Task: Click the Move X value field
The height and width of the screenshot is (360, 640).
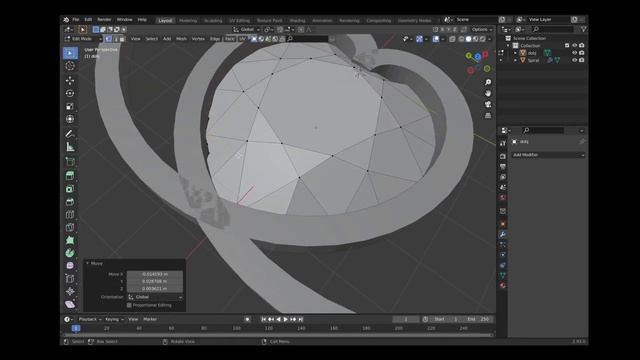Action: (155, 274)
